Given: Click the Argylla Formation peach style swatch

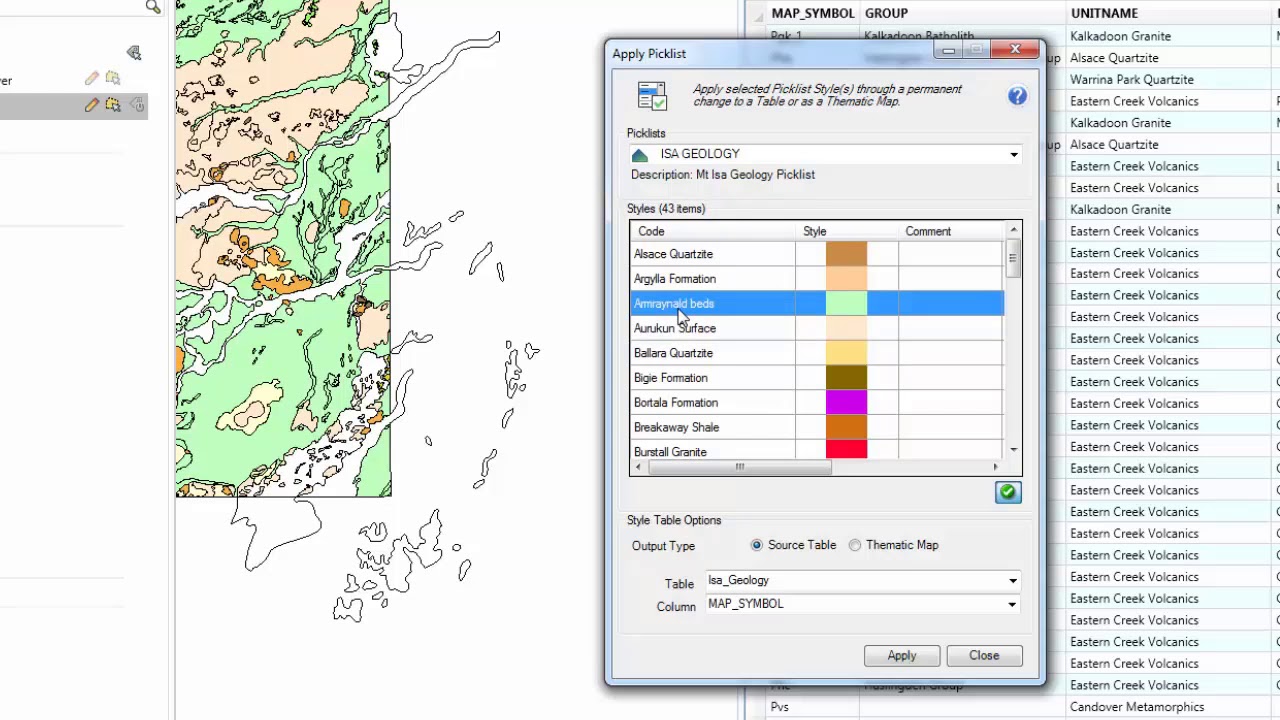Looking at the screenshot, I should 846,279.
